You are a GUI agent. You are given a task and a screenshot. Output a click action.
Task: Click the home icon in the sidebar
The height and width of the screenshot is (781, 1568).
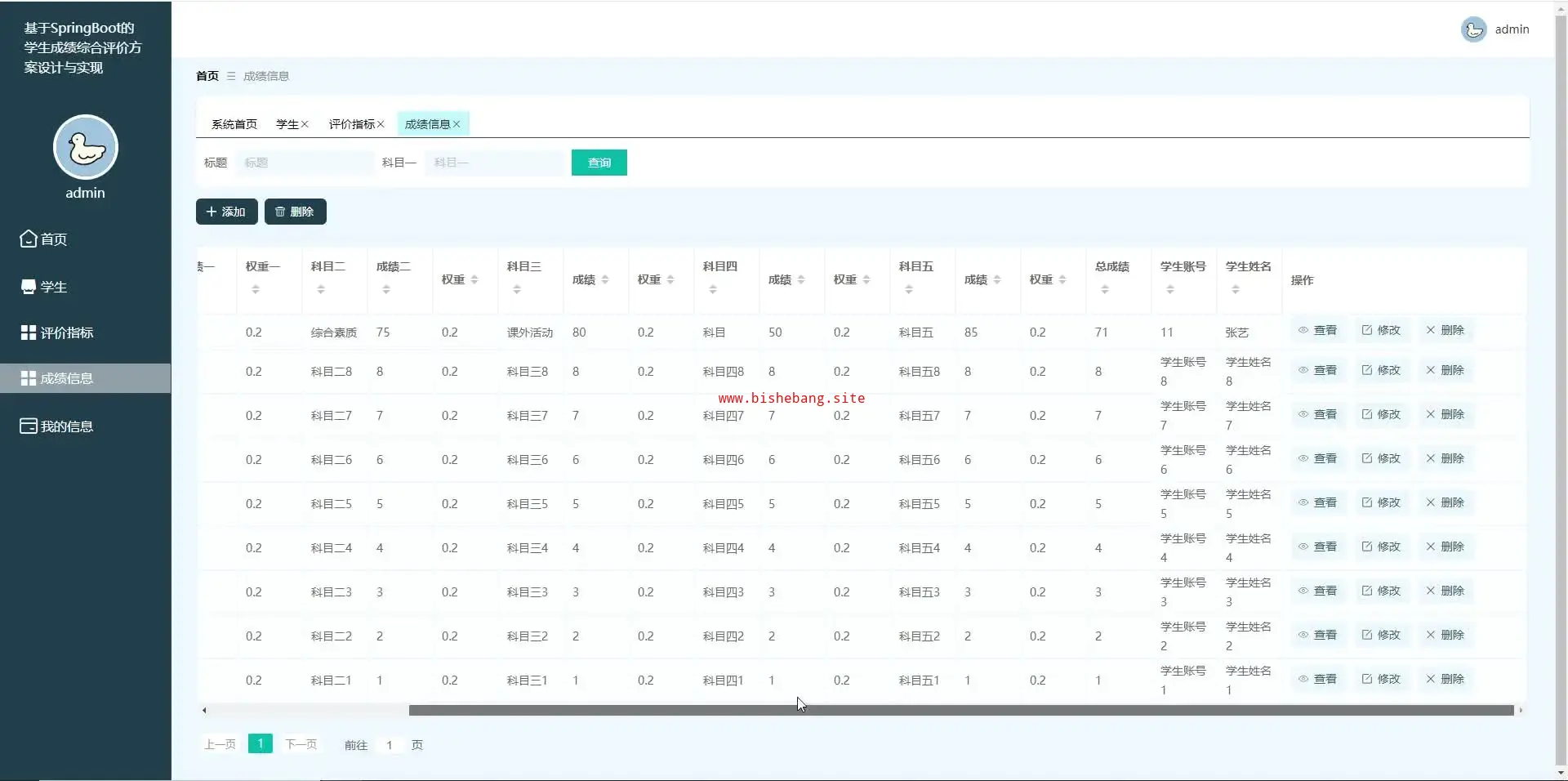pyautogui.click(x=29, y=239)
